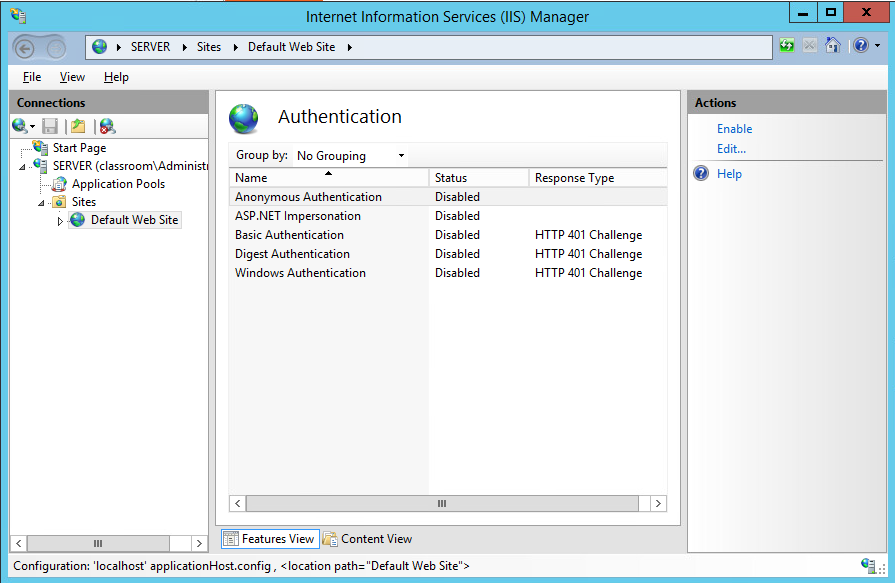Screen dimensions: 895x583
Task: Click the IIS Manager title bar icon
Action: pos(18,15)
